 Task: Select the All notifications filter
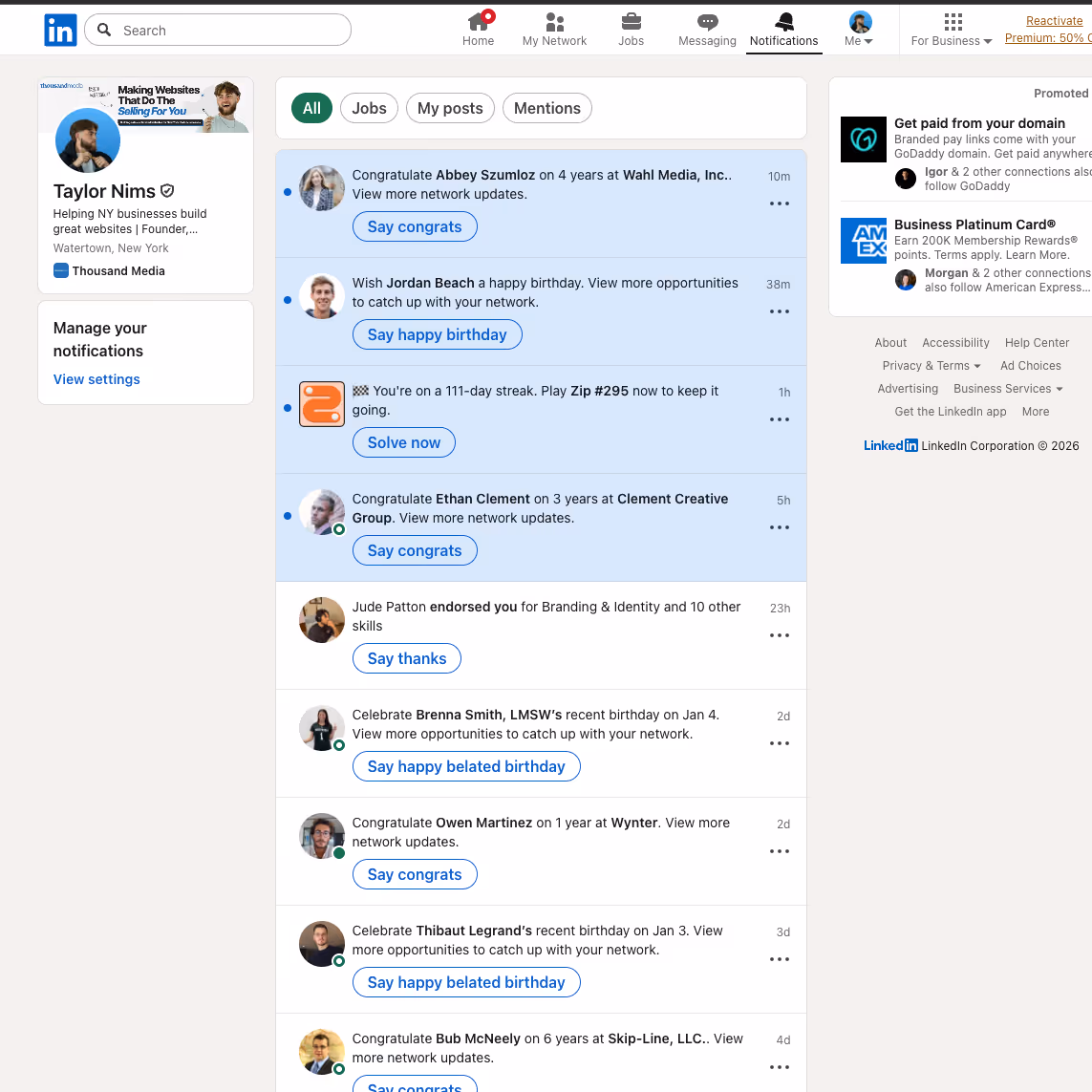[311, 108]
